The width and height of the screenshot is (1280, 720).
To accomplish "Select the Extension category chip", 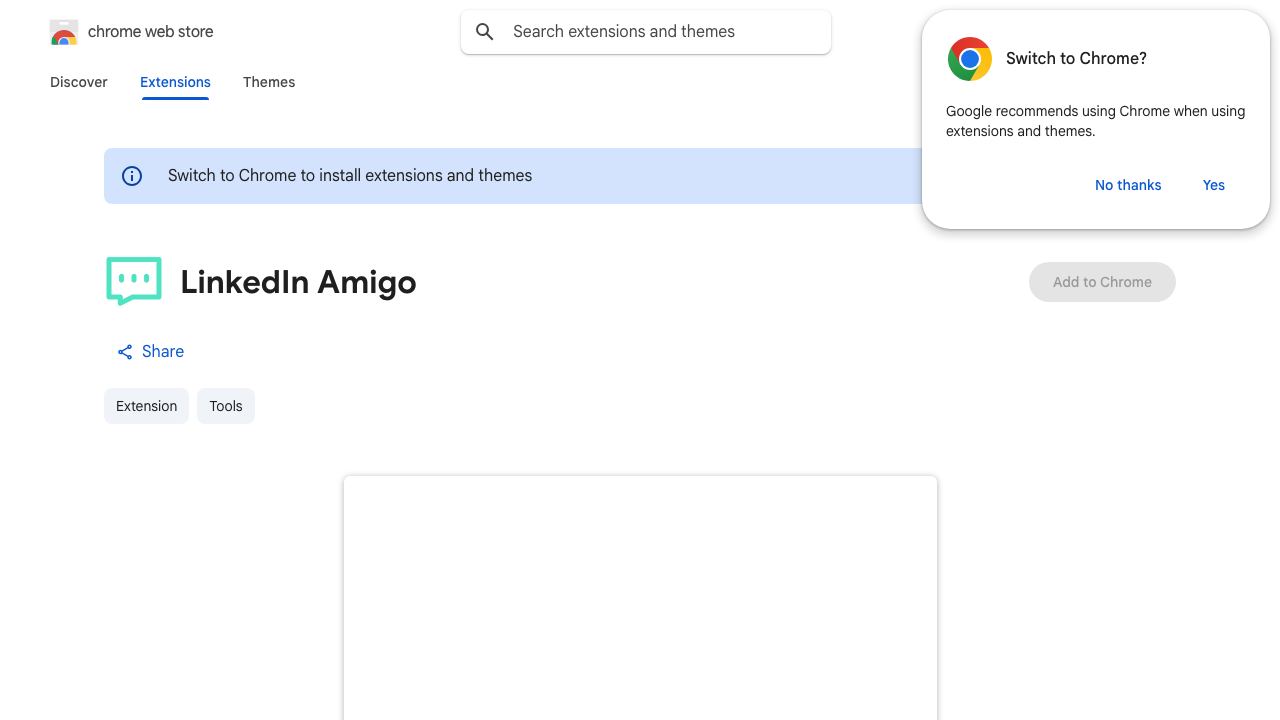I will click(x=146, y=406).
